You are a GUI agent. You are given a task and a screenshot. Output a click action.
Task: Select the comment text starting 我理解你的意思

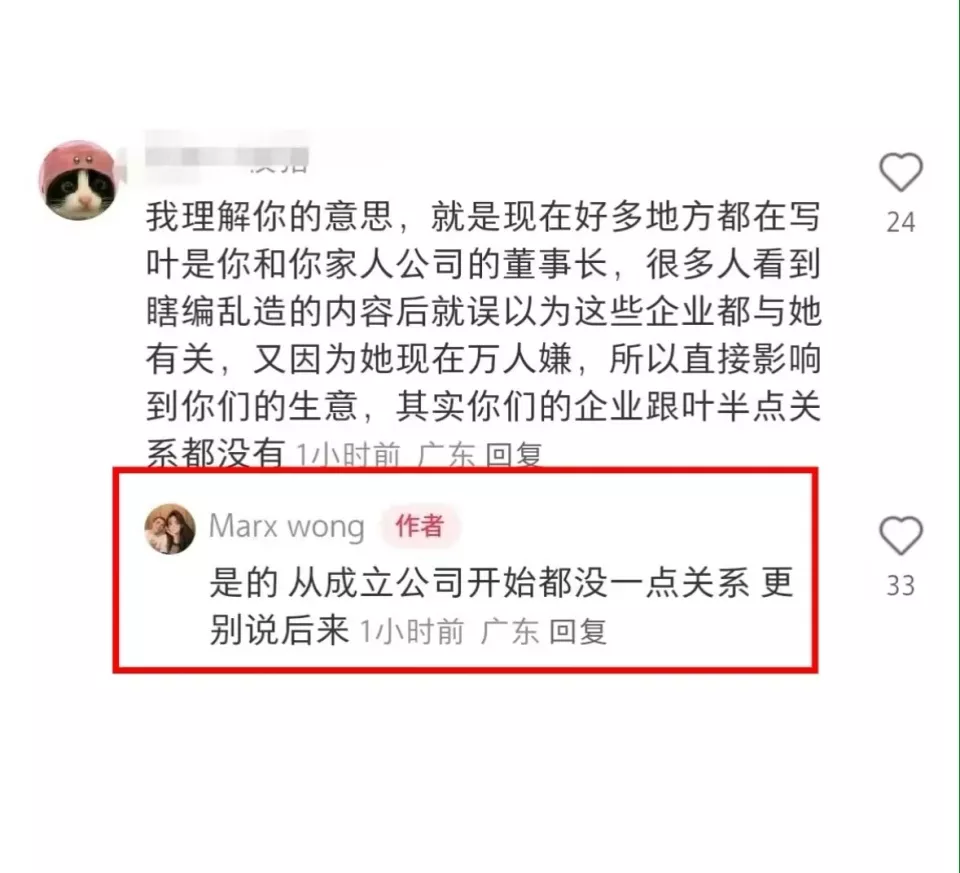483,335
